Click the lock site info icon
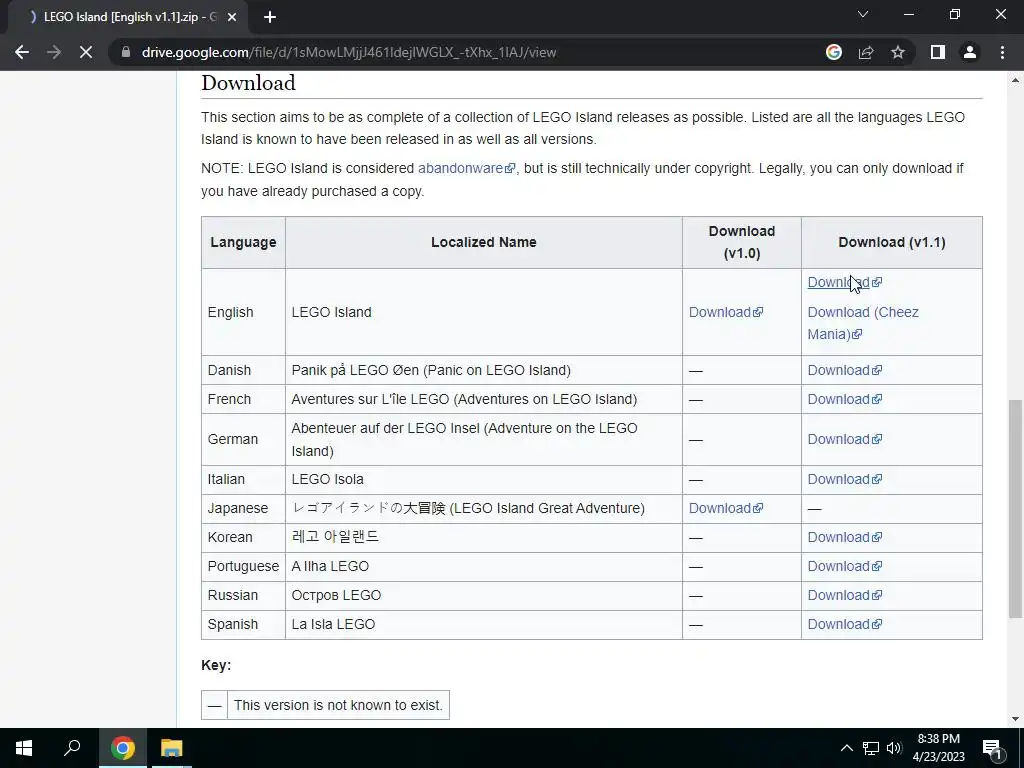Viewport: 1024px width, 768px height. click(126, 52)
